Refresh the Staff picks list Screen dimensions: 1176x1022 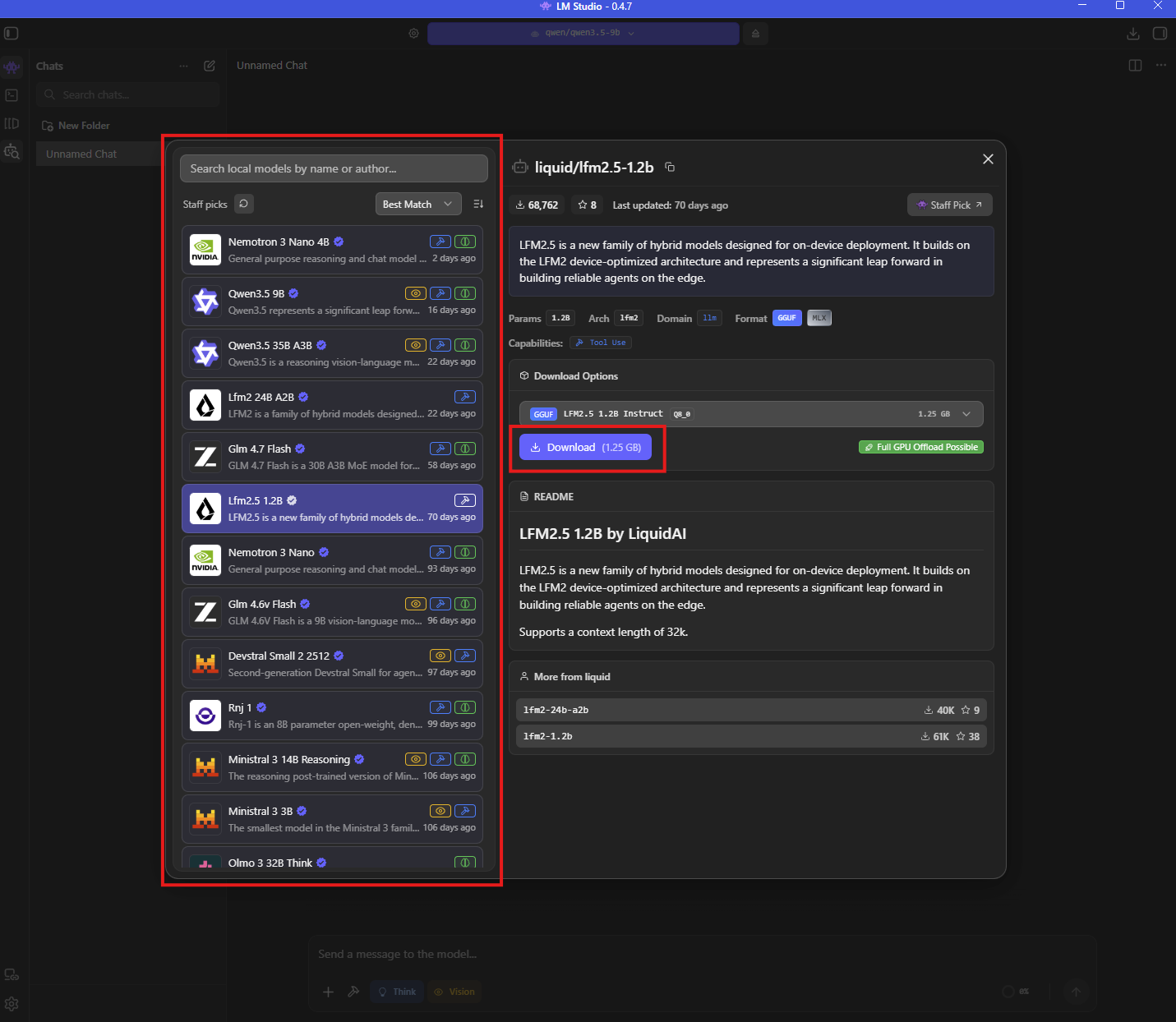(x=244, y=204)
